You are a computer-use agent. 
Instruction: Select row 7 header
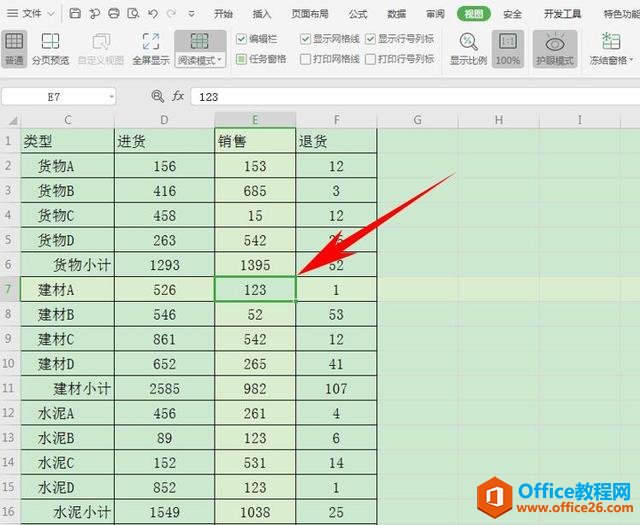[x=9, y=289]
